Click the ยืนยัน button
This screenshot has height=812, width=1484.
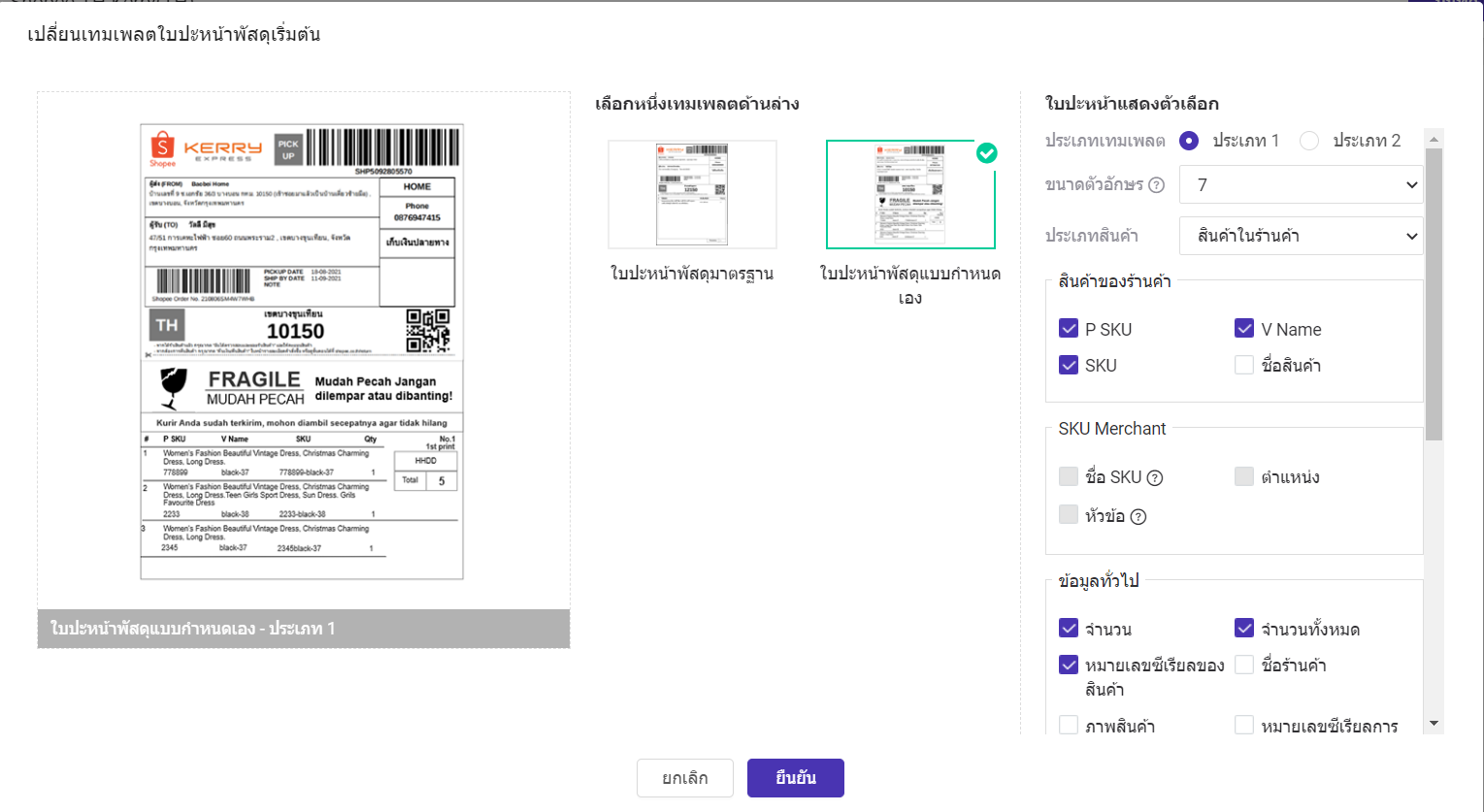795,778
